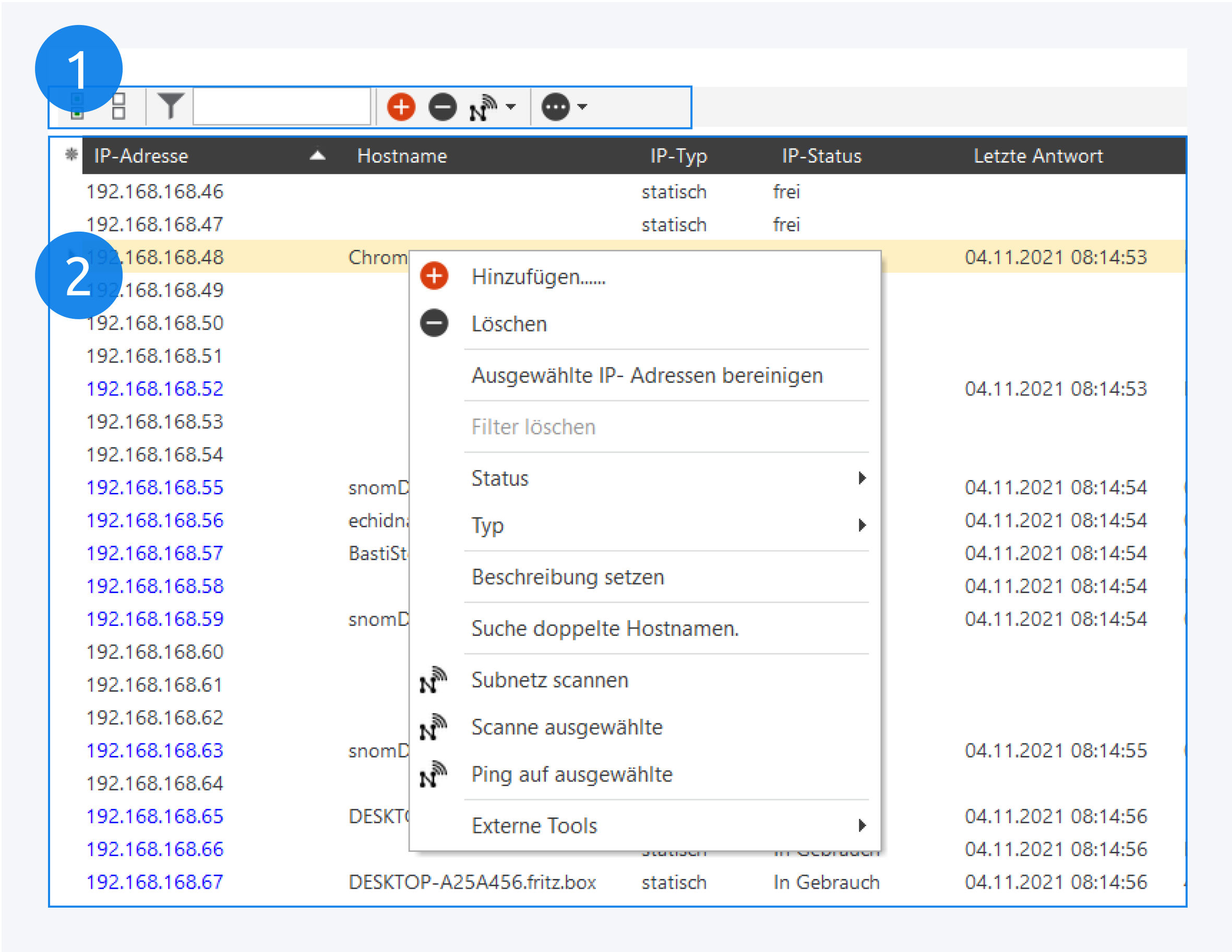The width and height of the screenshot is (1232, 952).
Task: Click the asterisk column chooser icon
Action: [71, 154]
